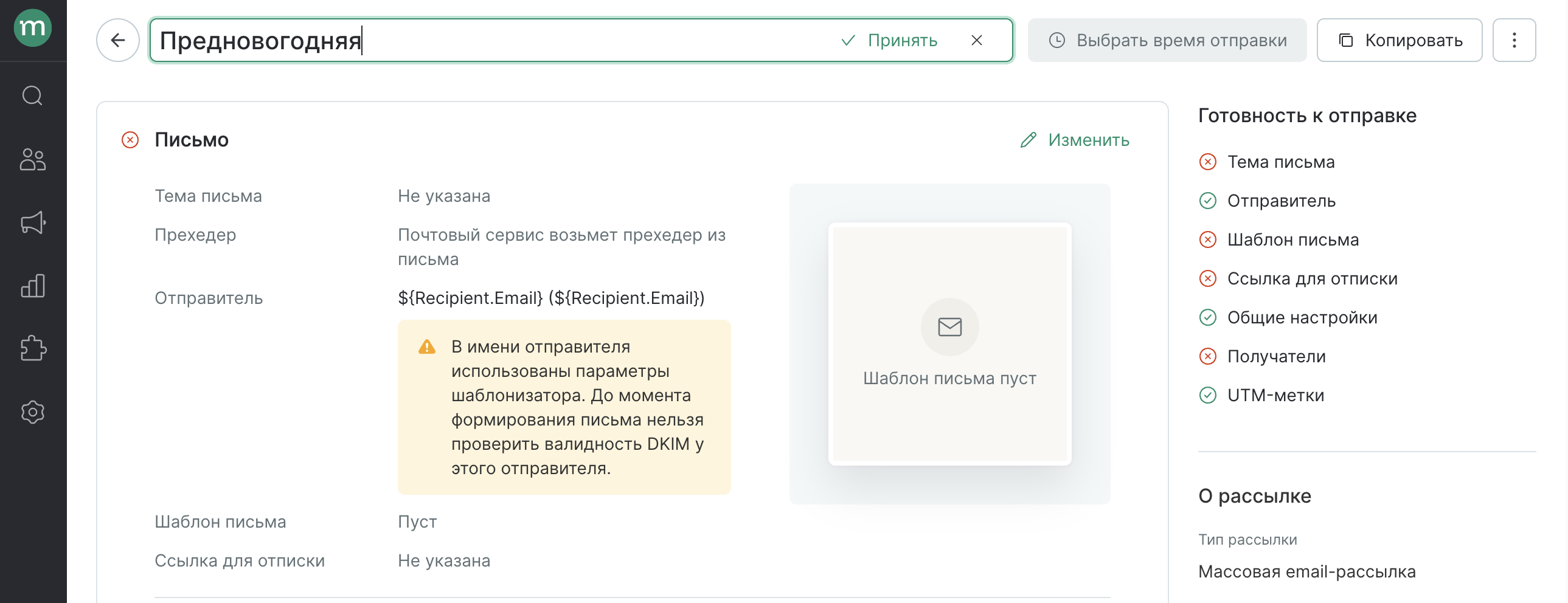Click the Готовность к отправке heading
The image size is (1568, 603).
(1307, 115)
